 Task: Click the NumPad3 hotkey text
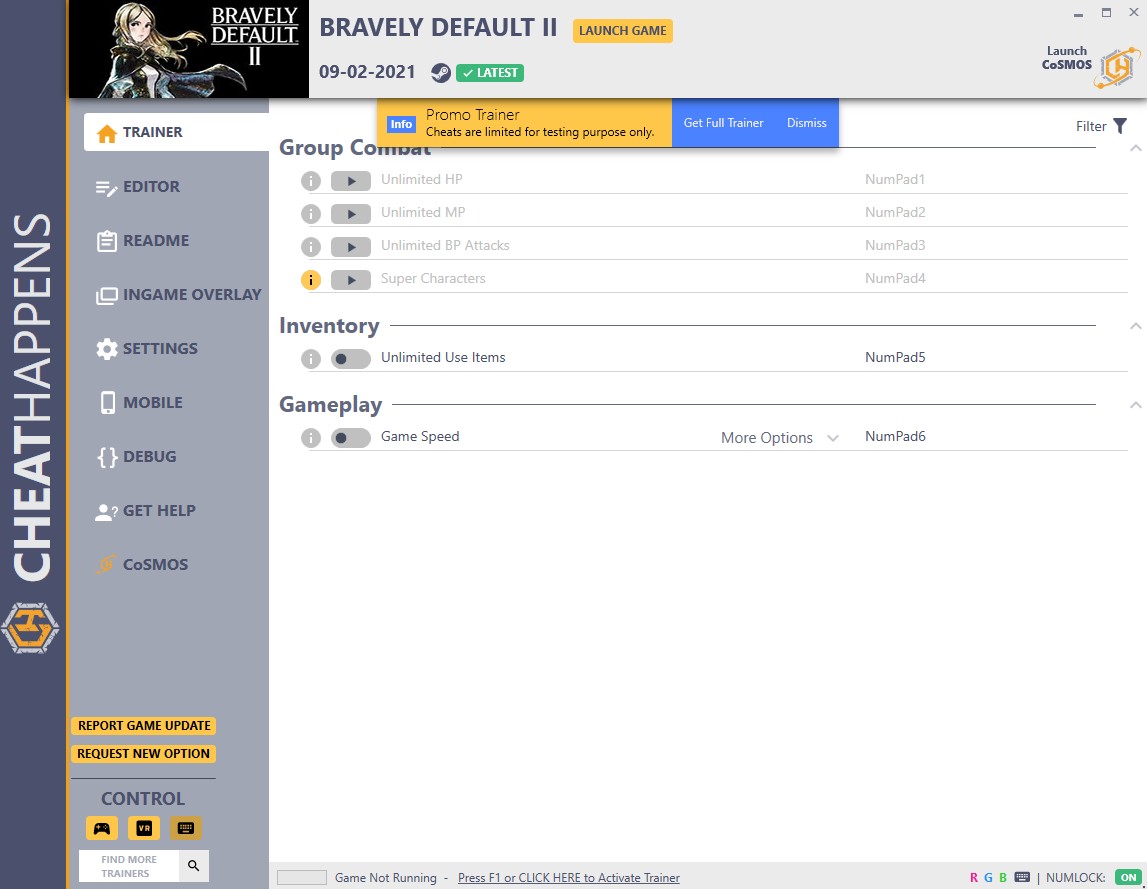coord(895,245)
